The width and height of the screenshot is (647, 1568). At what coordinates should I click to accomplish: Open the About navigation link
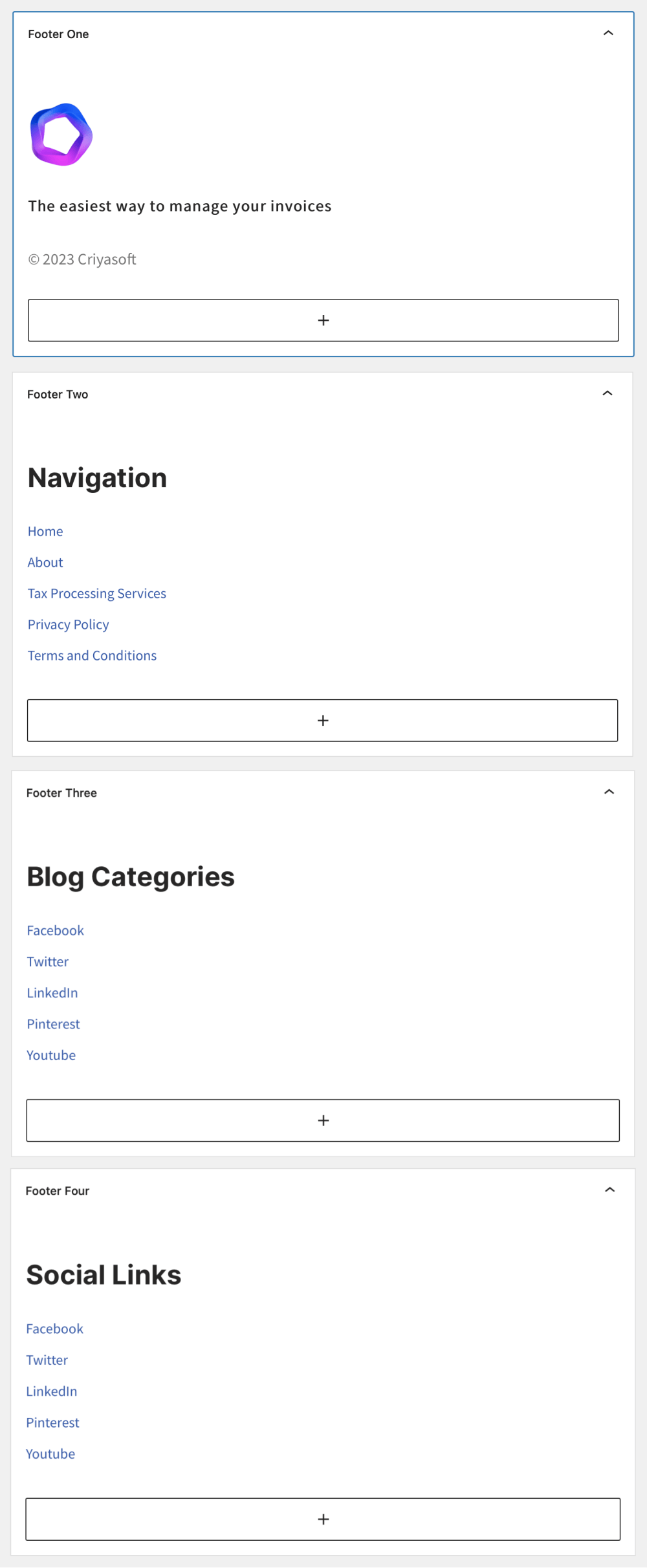[x=45, y=562]
